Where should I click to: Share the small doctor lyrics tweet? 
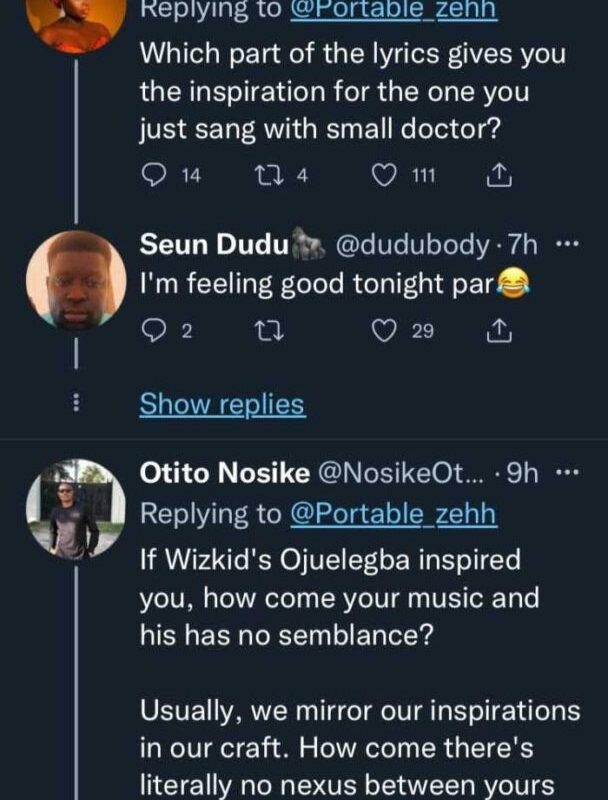[x=498, y=177]
